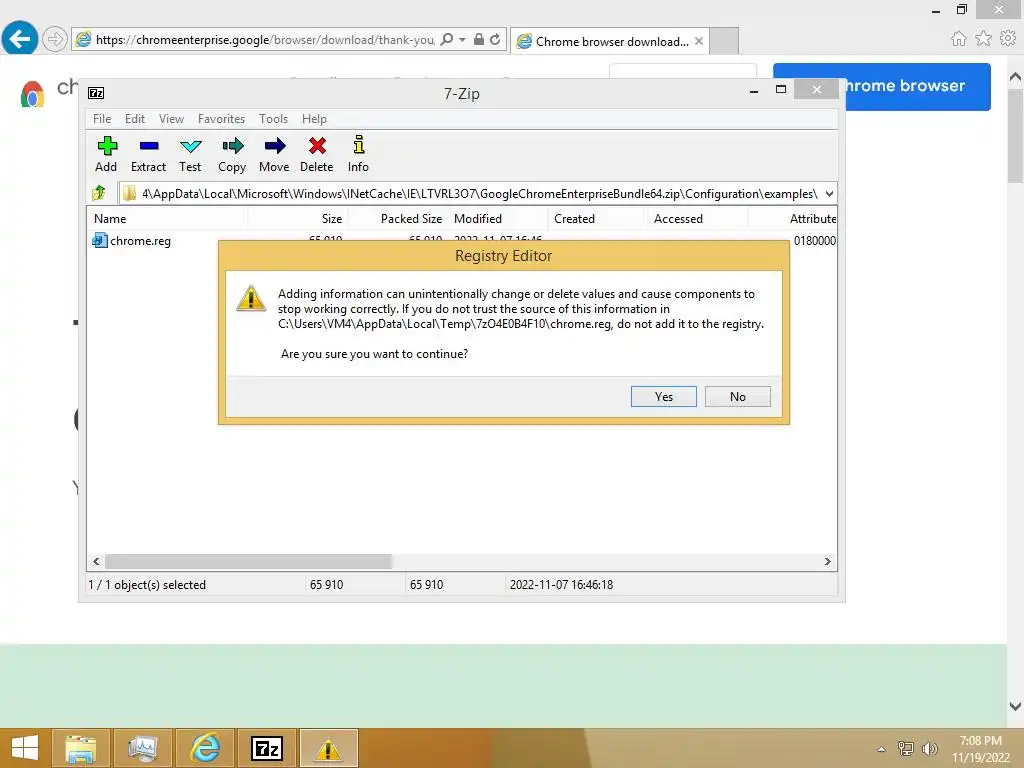The height and width of the screenshot is (768, 1024).
Task: Open the Tools menu in 7-Zip
Action: pos(273,119)
